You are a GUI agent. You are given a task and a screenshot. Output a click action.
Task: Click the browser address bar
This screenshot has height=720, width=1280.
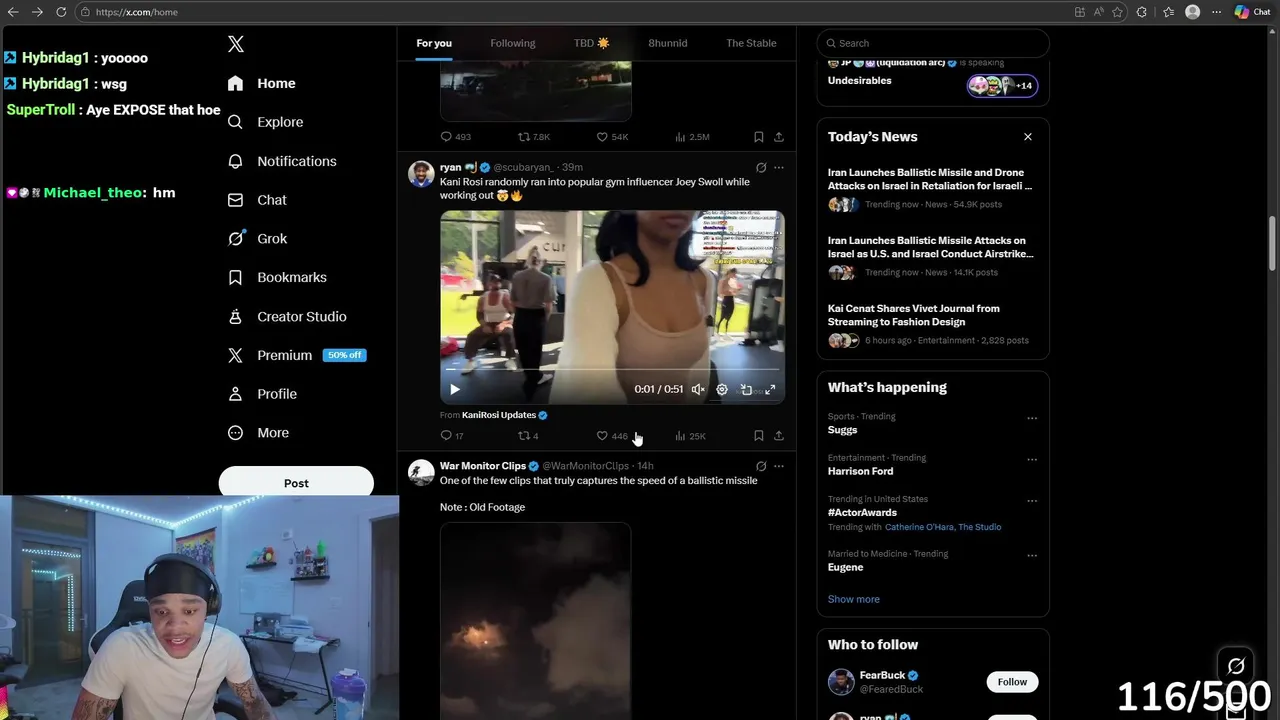tap(570, 12)
